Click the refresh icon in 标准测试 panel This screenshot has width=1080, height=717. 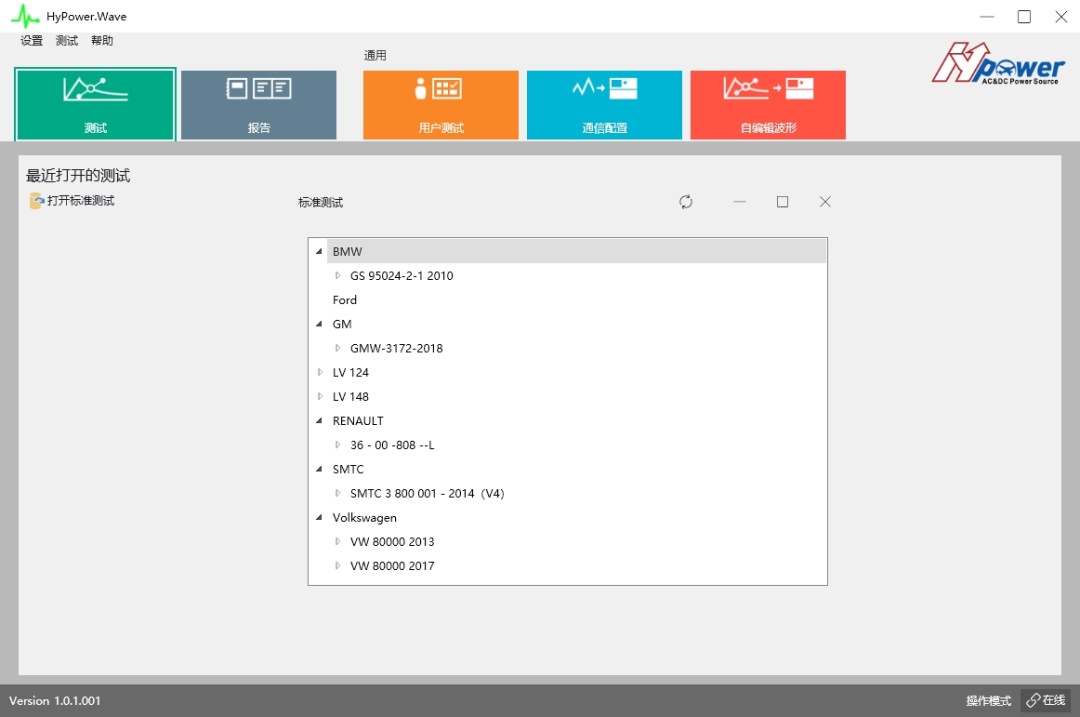tap(686, 202)
